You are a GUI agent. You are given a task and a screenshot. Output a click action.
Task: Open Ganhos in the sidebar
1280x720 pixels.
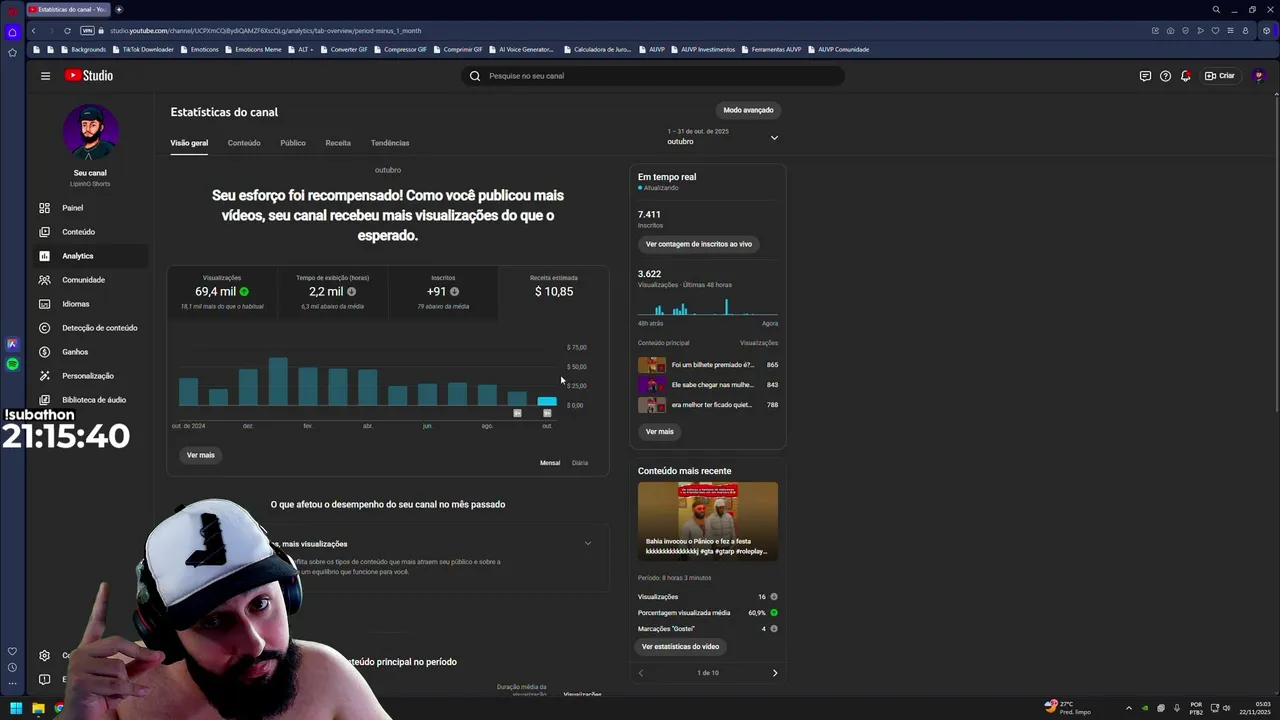point(90,352)
